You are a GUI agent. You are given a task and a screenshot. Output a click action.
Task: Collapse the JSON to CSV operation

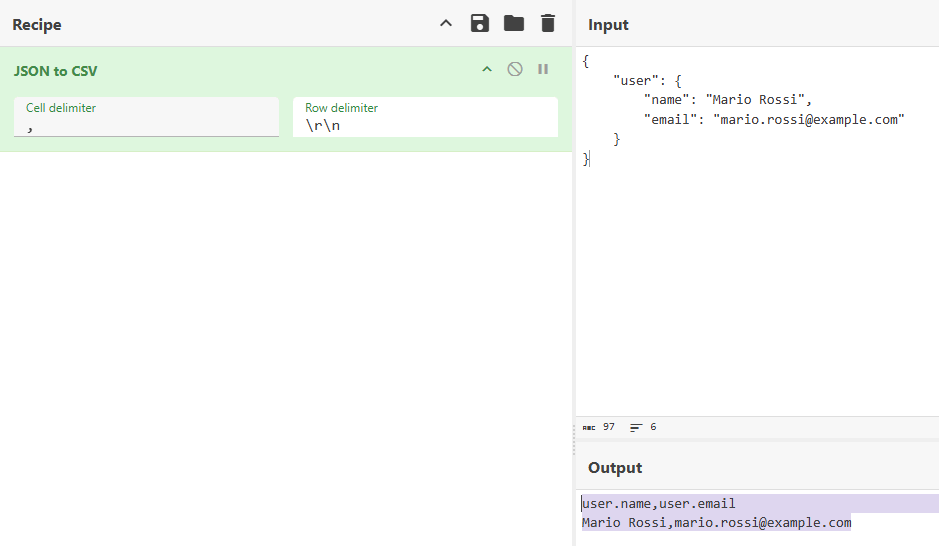(x=487, y=69)
